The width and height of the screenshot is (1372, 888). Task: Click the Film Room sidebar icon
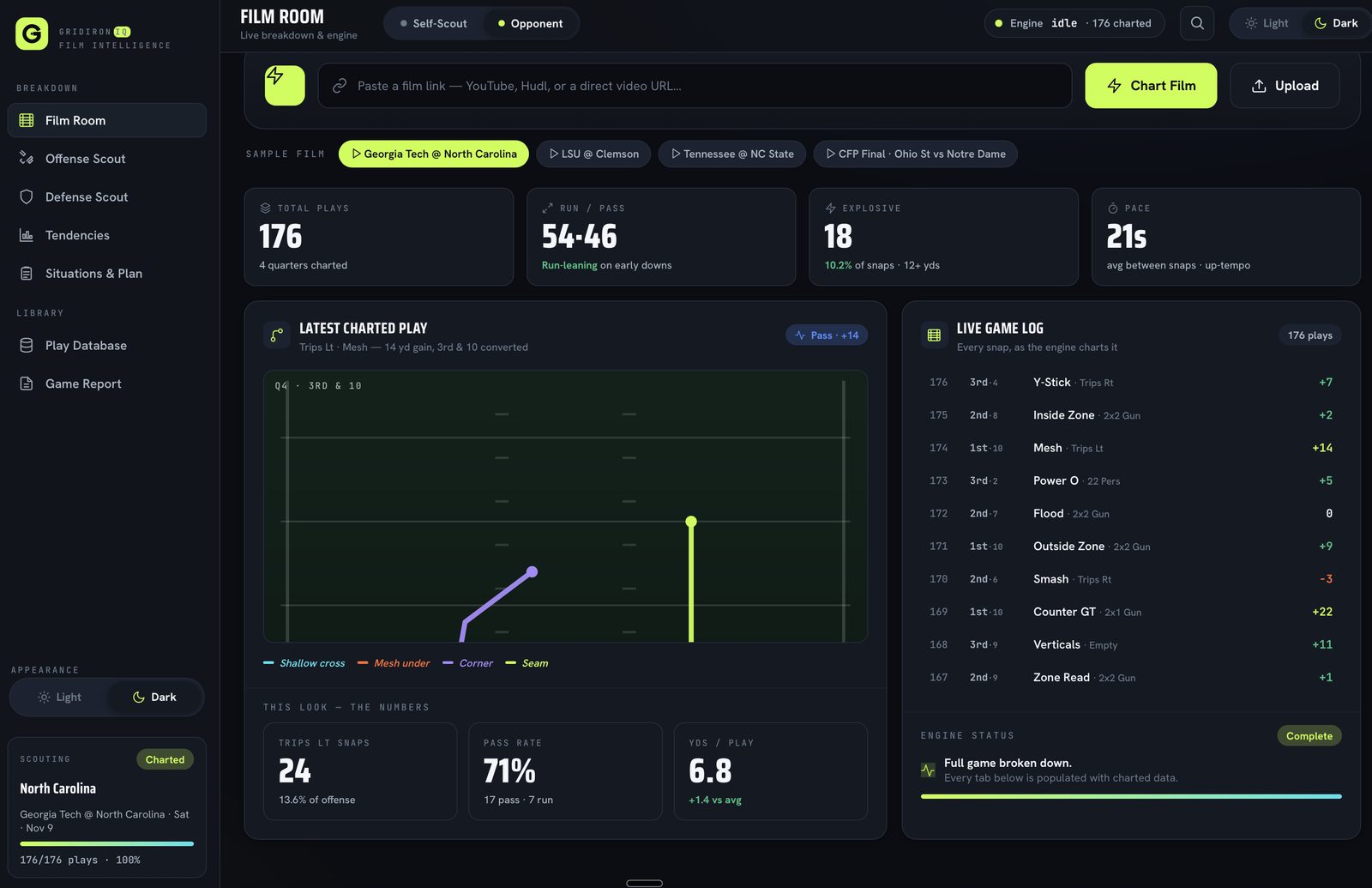27,120
